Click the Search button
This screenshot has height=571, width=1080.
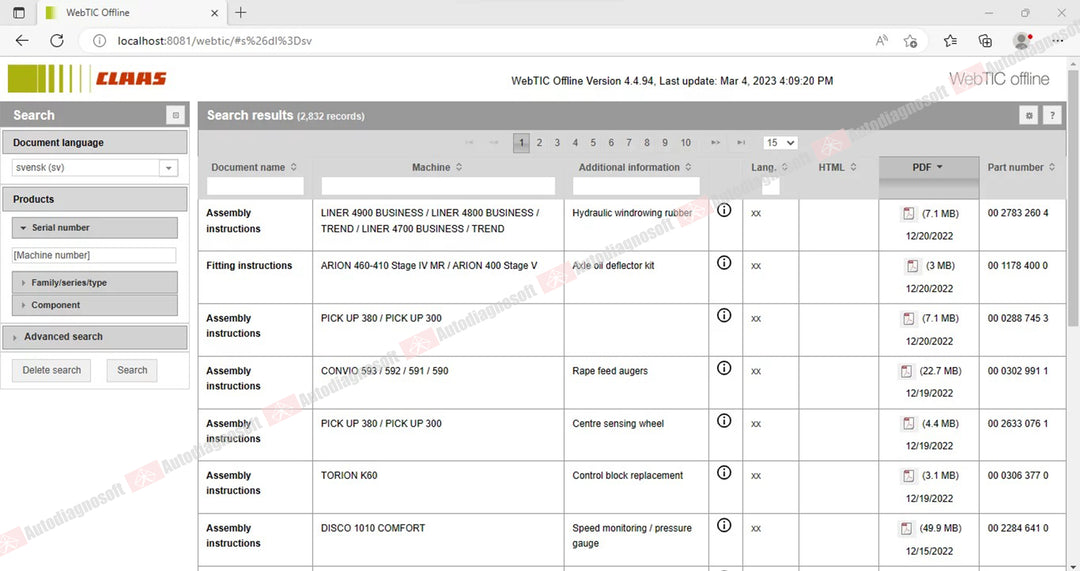132,370
